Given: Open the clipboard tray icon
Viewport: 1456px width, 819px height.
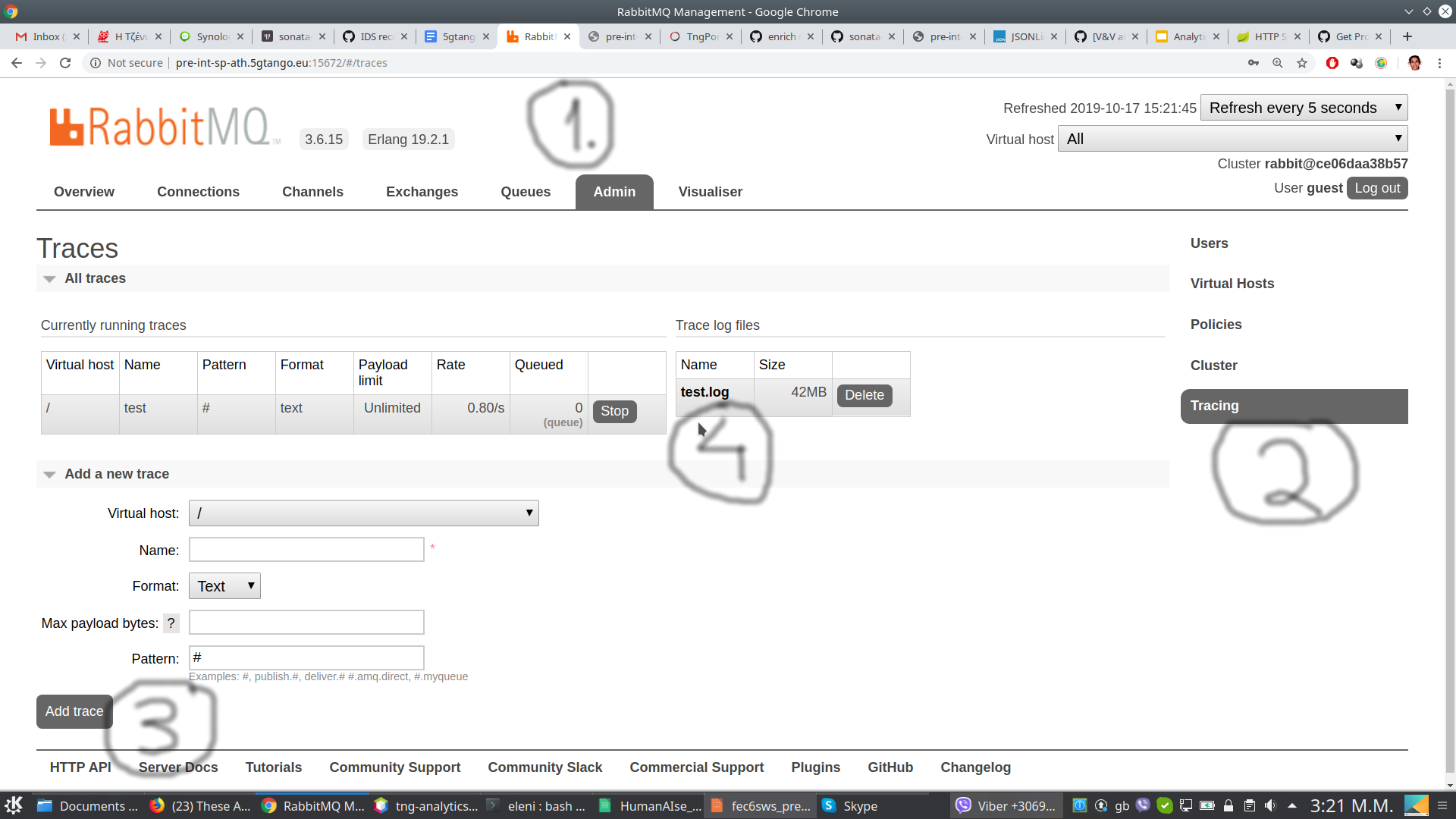Looking at the screenshot, I should click(1250, 805).
